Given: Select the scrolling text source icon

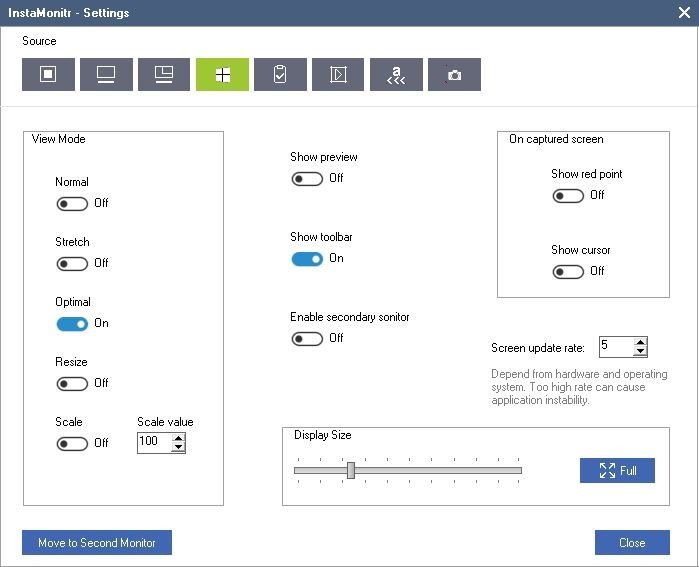Looking at the screenshot, I should coord(396,74).
